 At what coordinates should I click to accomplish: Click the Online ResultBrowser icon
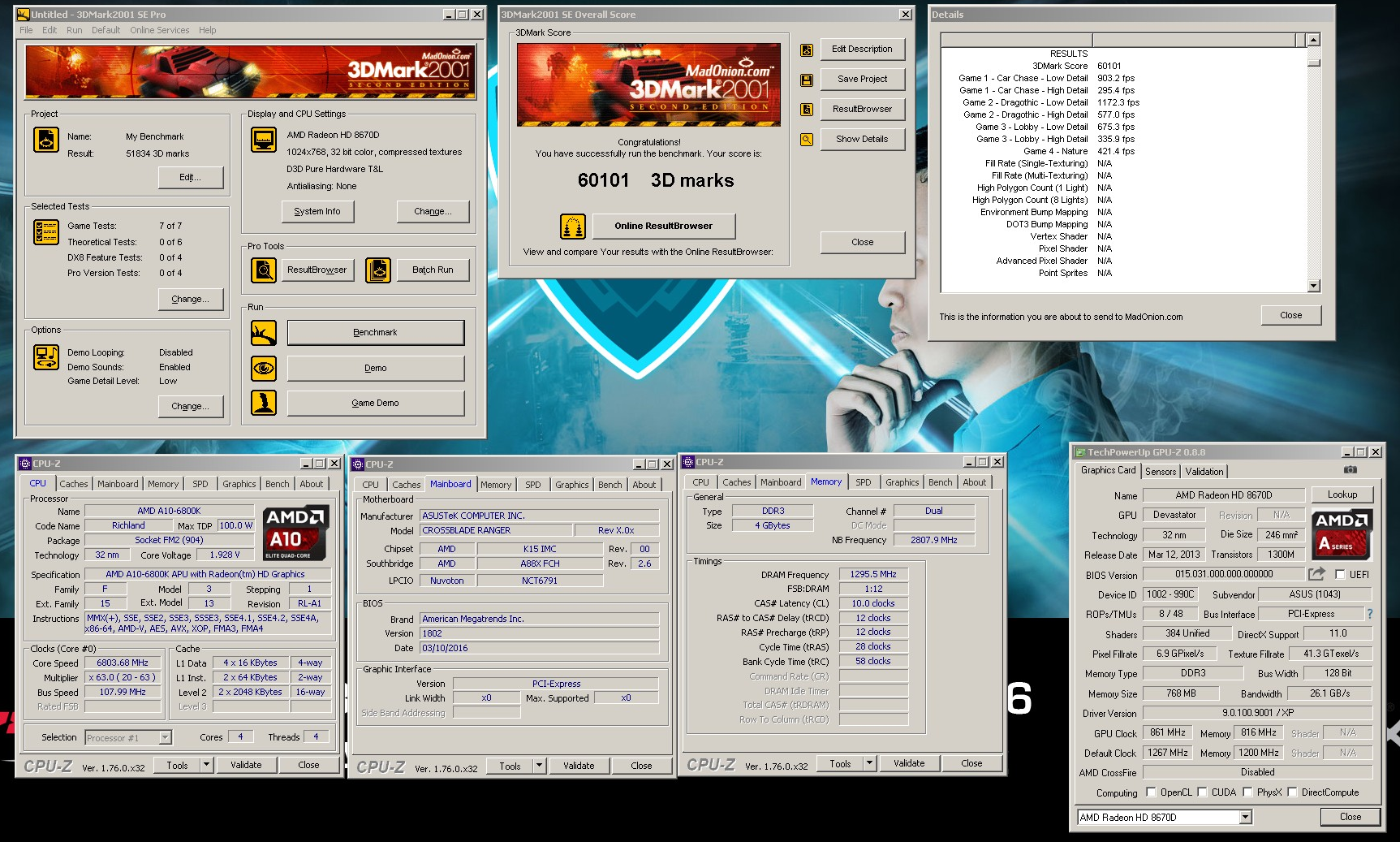click(573, 227)
